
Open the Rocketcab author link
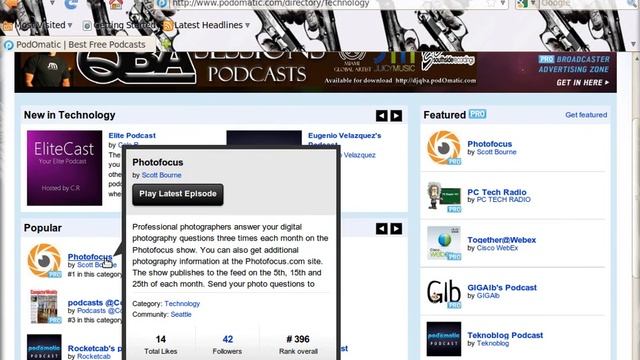tap(93, 356)
